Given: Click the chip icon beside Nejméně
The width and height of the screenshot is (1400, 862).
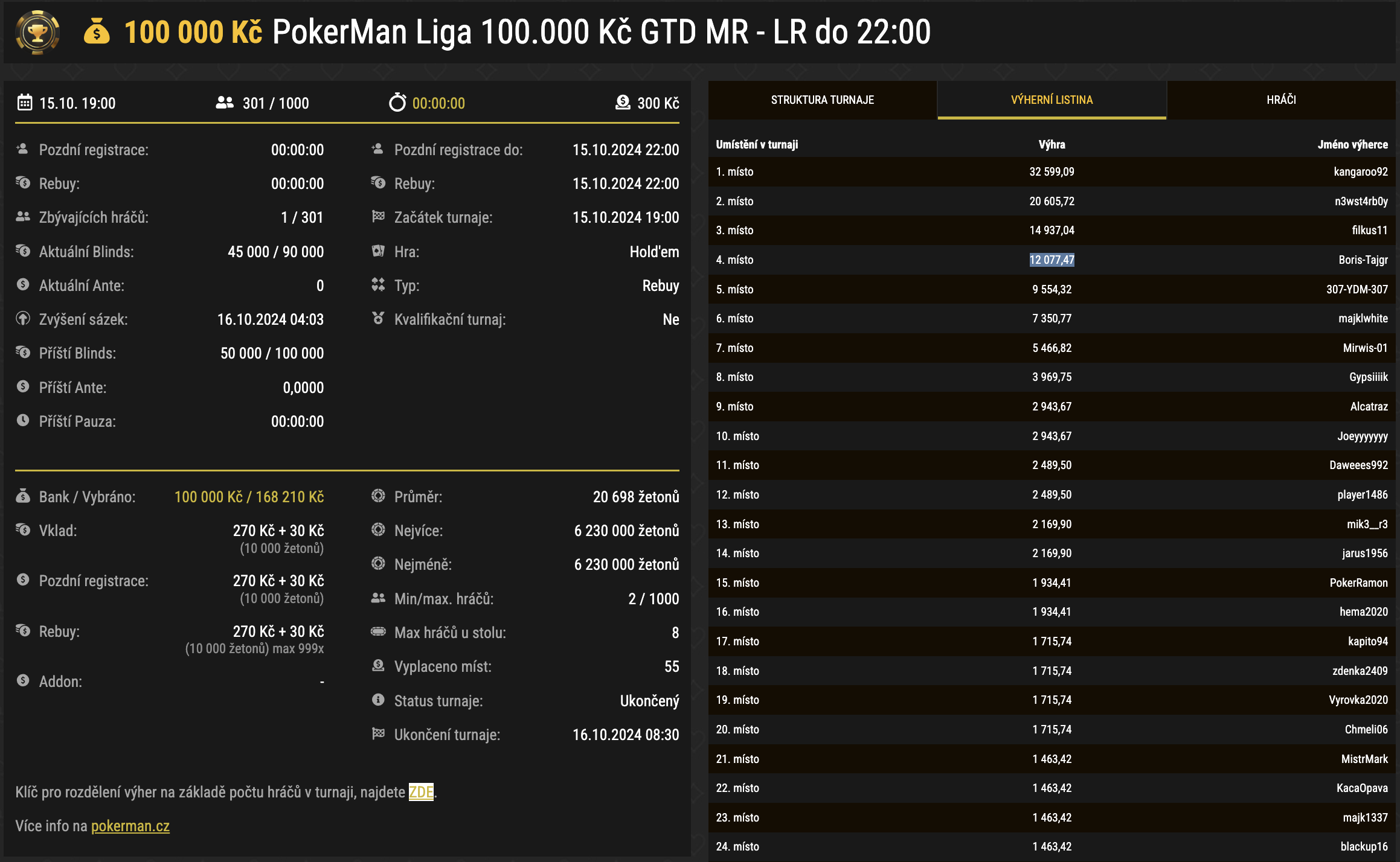Looking at the screenshot, I should (x=378, y=563).
